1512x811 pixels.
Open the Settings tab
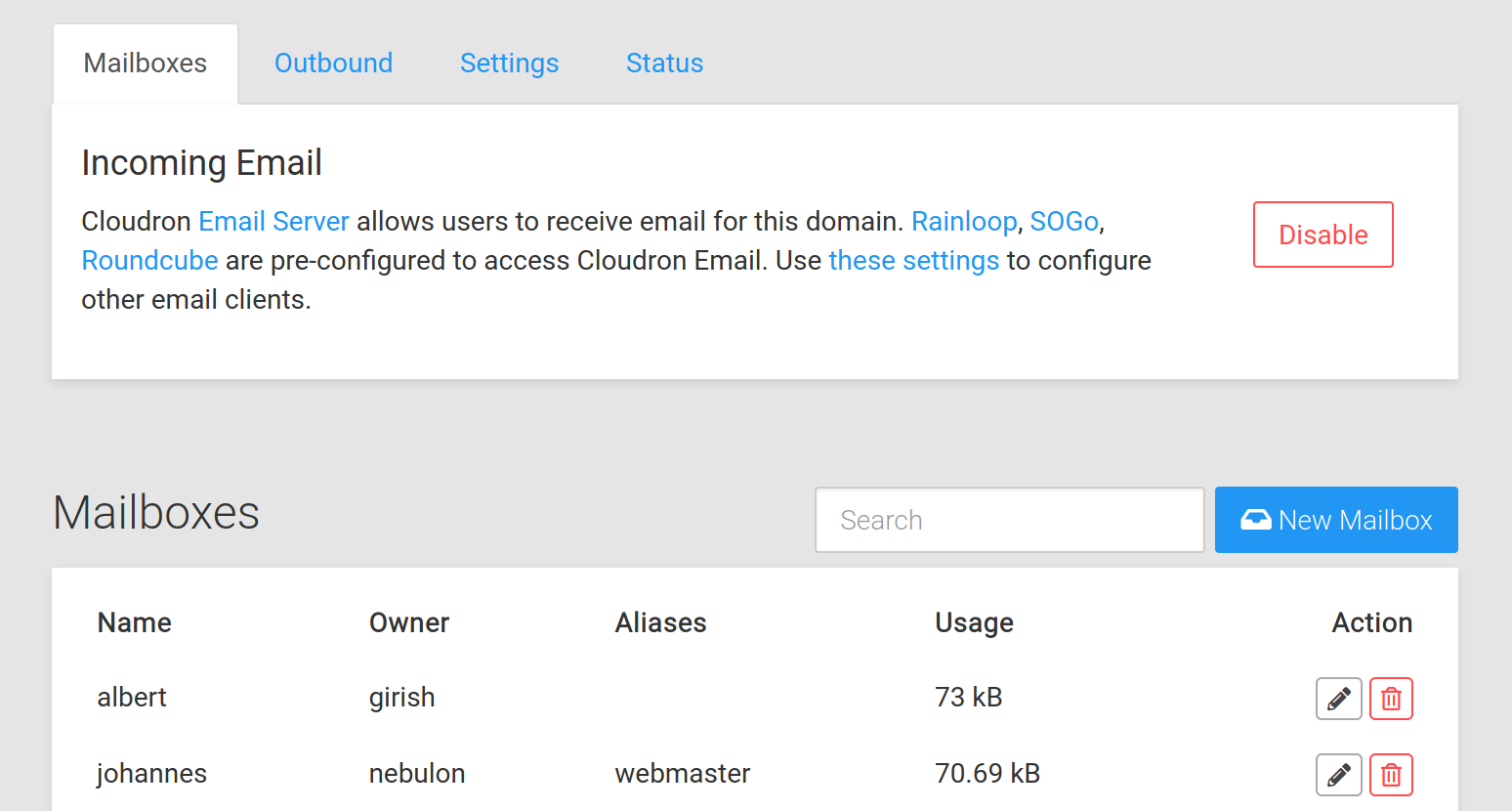[x=509, y=64]
